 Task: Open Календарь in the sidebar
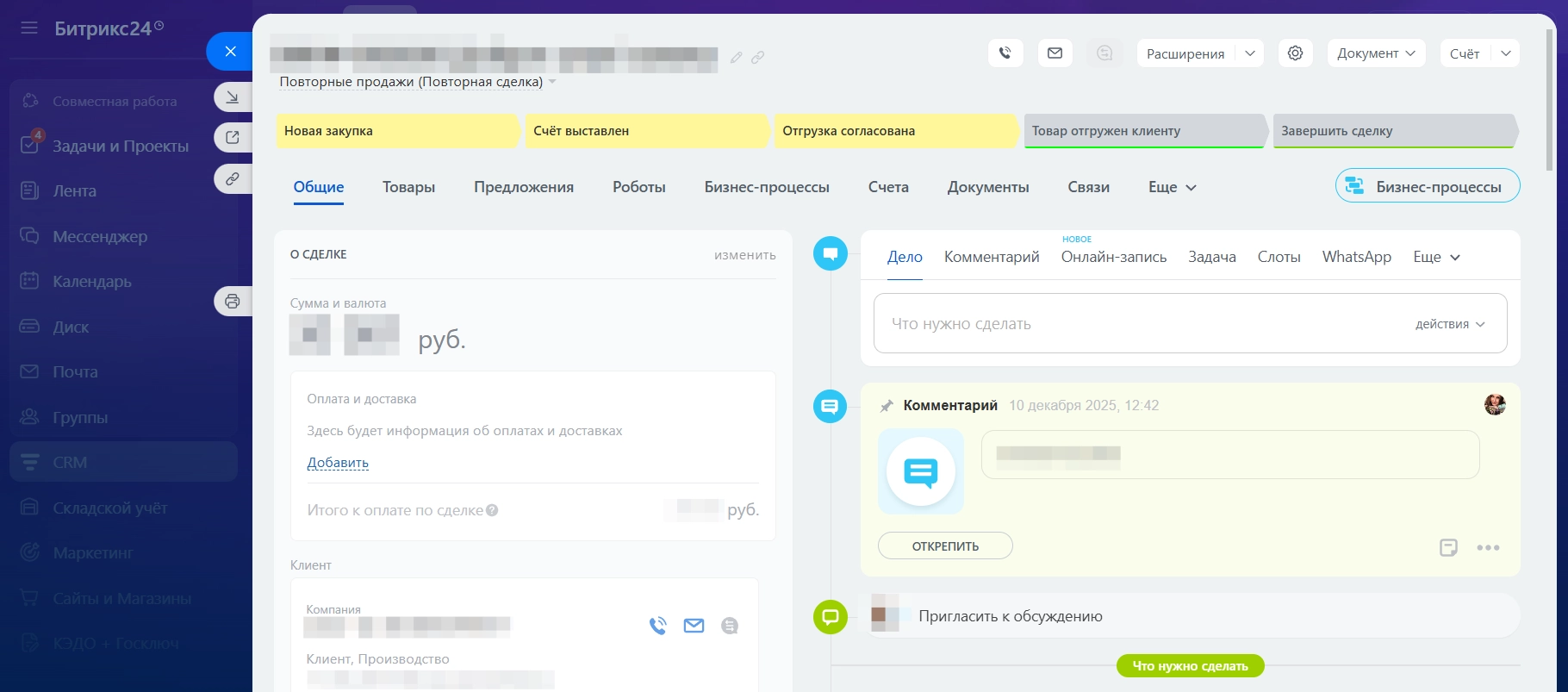click(92, 281)
